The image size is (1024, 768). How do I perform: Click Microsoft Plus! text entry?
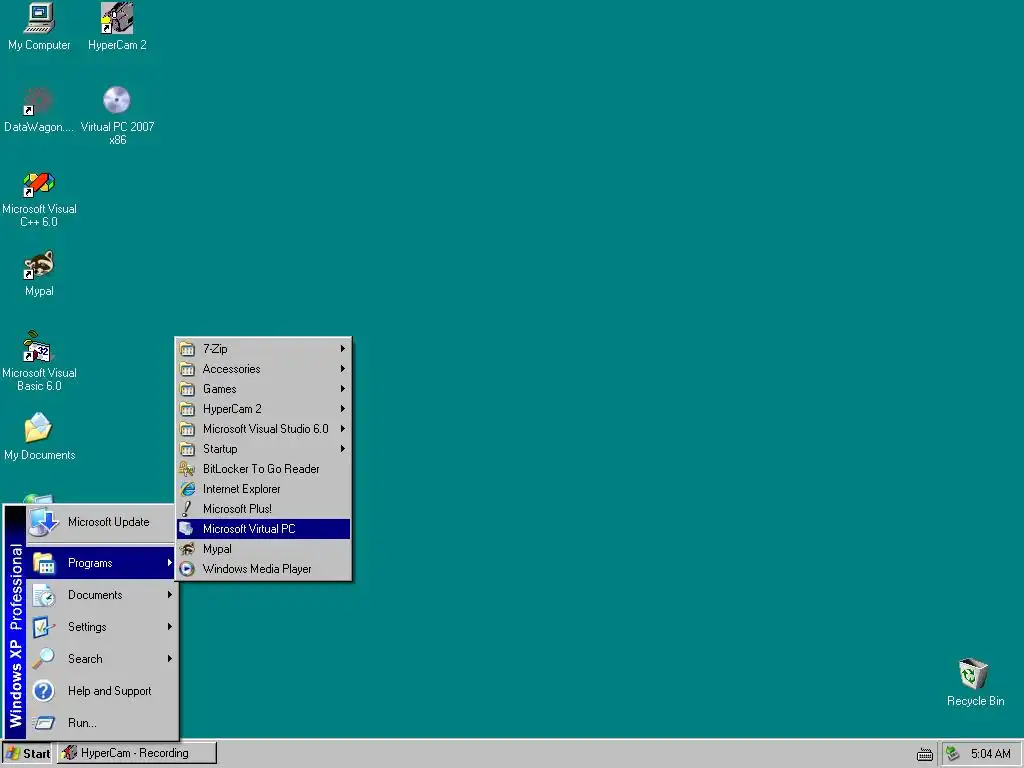tap(237, 509)
